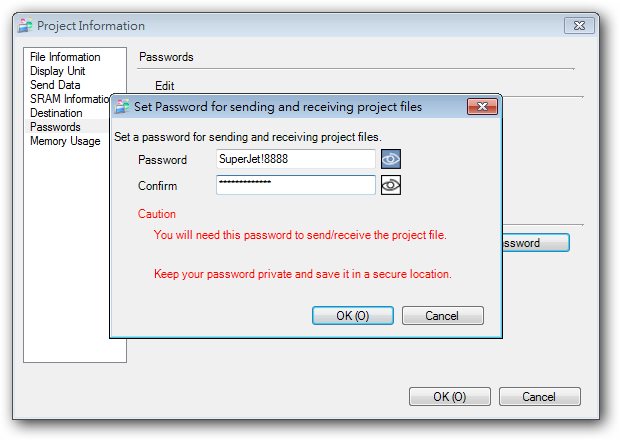Click the Set Password dialog title icon
The width and height of the screenshot is (620, 440).
click(122, 106)
